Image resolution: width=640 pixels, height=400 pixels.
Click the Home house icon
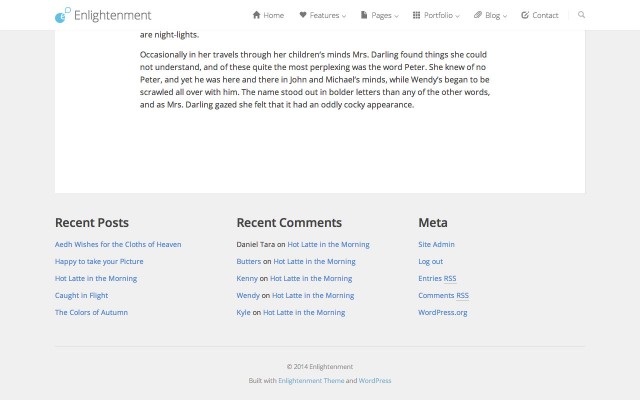click(256, 15)
